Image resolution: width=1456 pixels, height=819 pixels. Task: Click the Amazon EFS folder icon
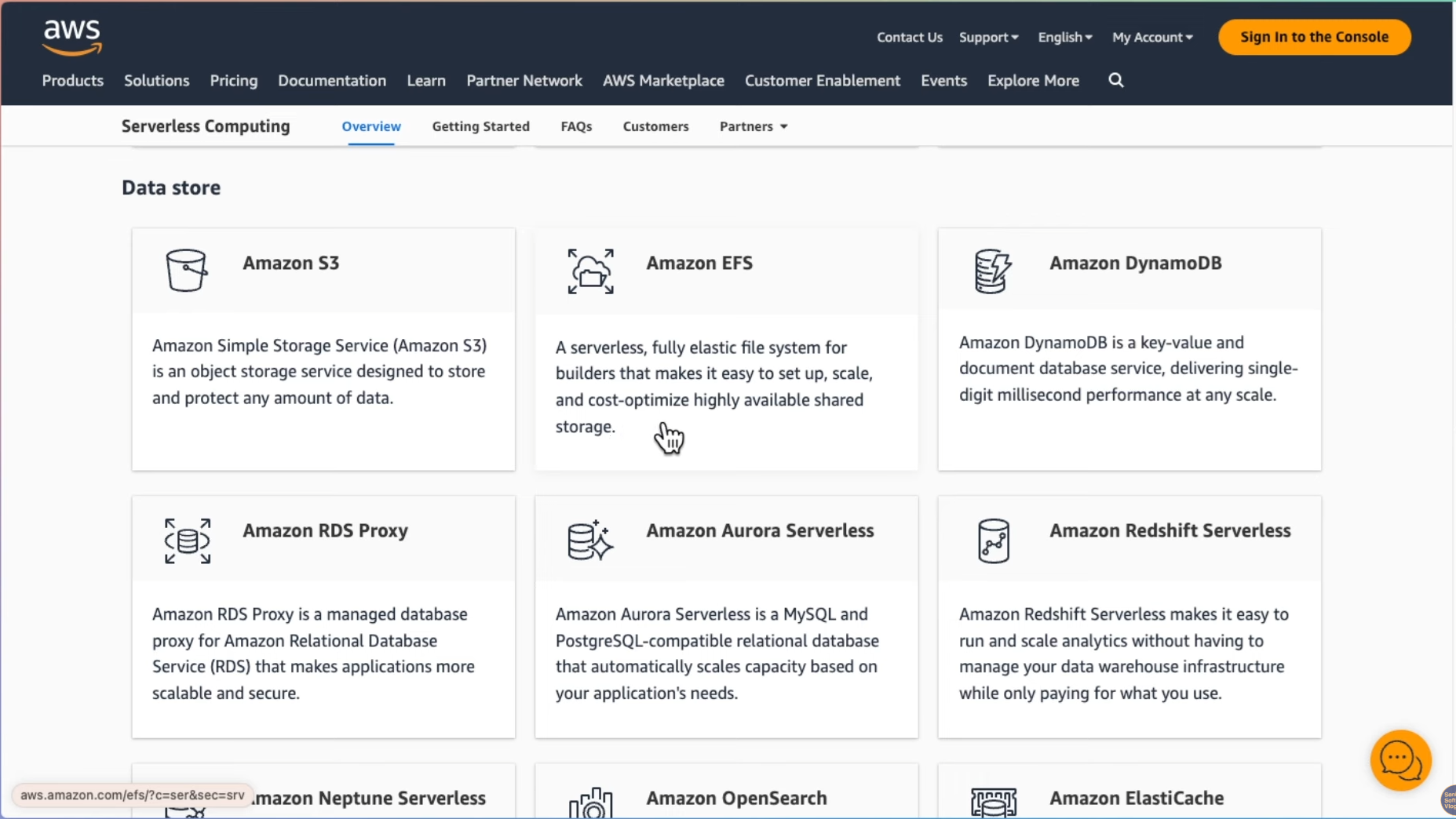(x=590, y=271)
